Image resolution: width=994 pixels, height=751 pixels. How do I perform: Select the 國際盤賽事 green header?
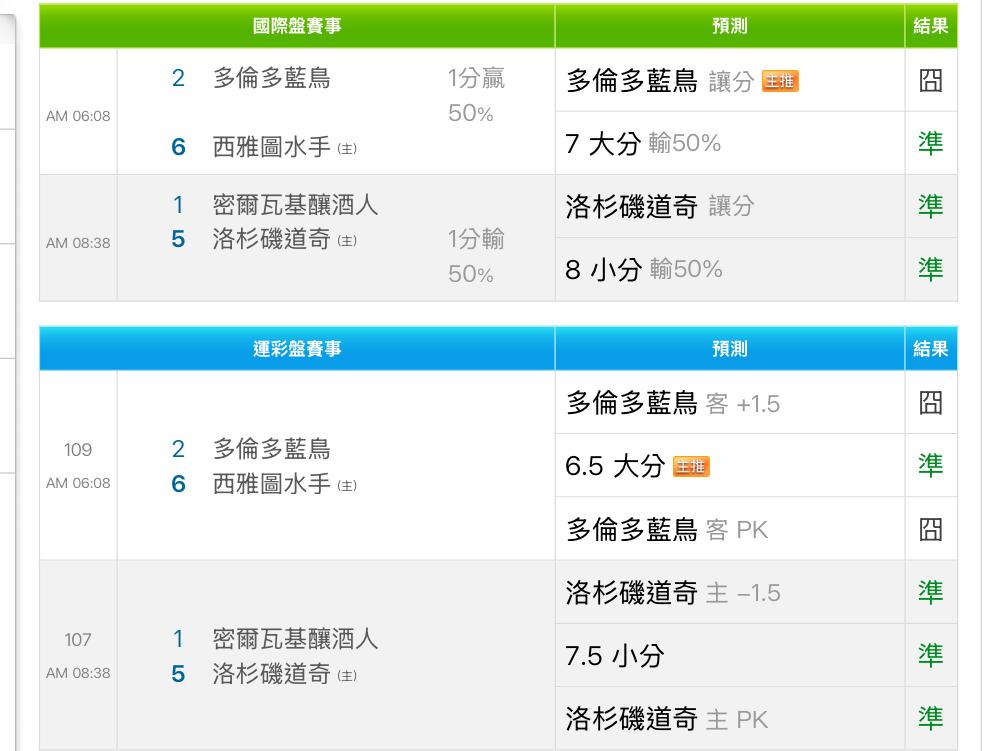tap(297, 27)
